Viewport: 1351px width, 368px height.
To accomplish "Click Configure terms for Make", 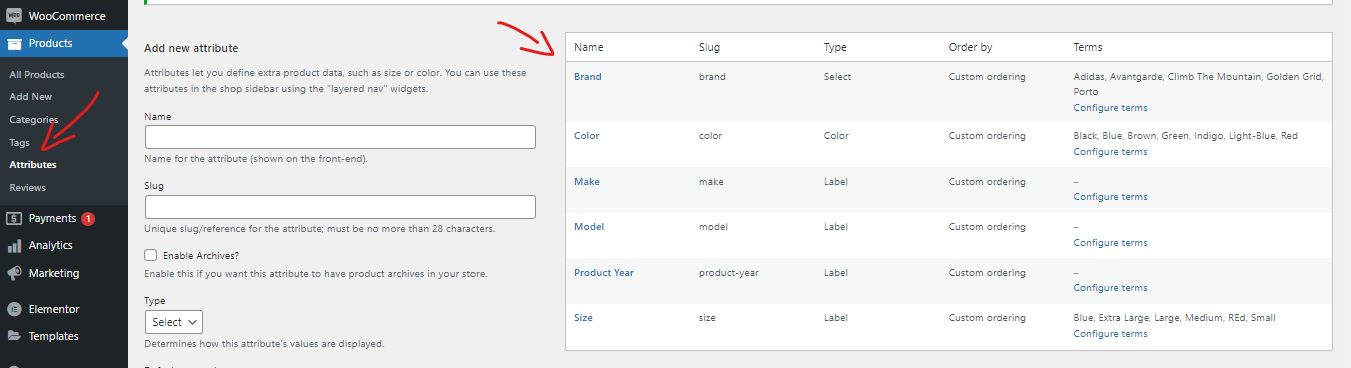I will coord(1110,197).
